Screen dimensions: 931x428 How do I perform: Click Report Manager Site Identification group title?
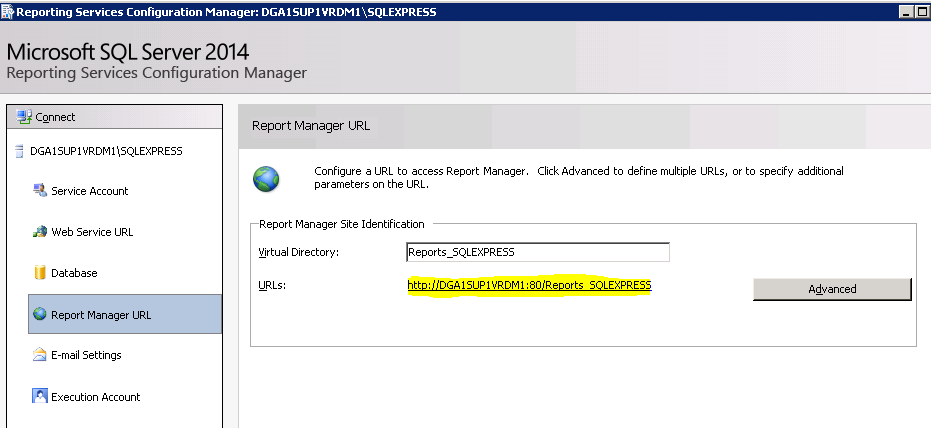[x=342, y=224]
